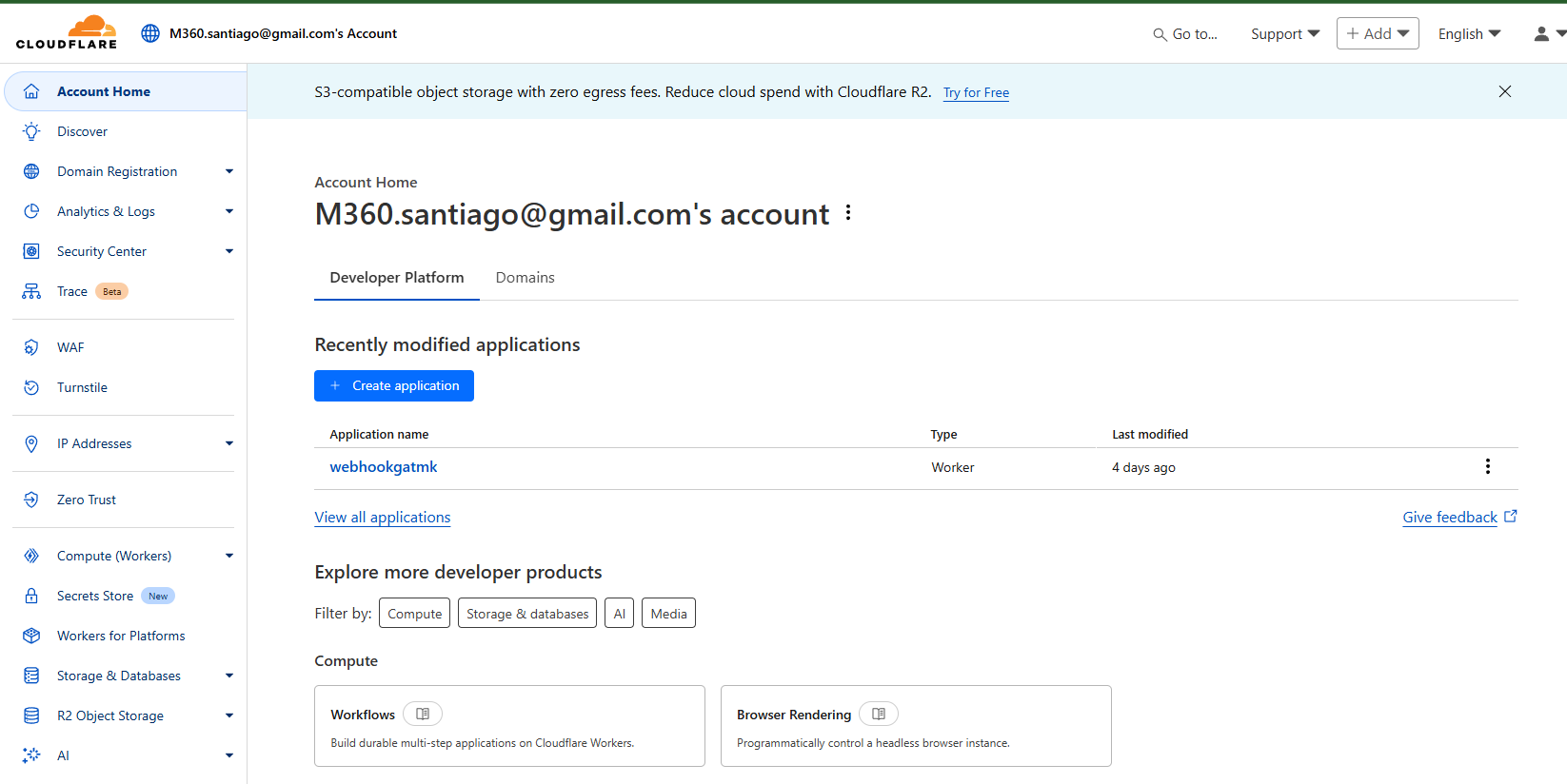The height and width of the screenshot is (784, 1567).
Task: Click the Workflows documentation book icon
Action: [x=423, y=714]
